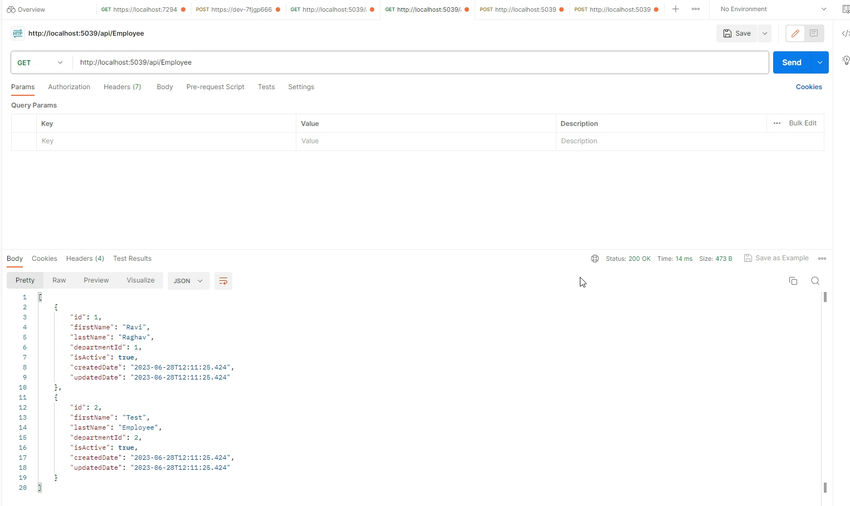Click the empty Description cell in Query Params
Image resolution: width=850 pixels, height=506 pixels.
690,141
